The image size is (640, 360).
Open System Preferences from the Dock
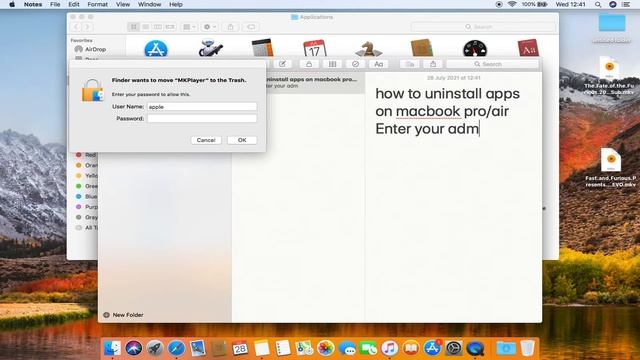(x=453, y=348)
